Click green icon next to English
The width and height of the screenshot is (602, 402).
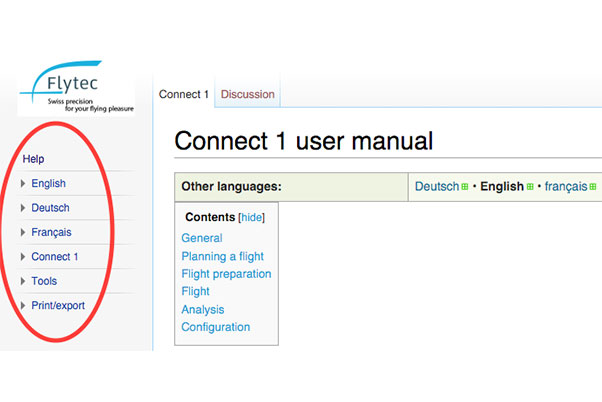(530, 187)
